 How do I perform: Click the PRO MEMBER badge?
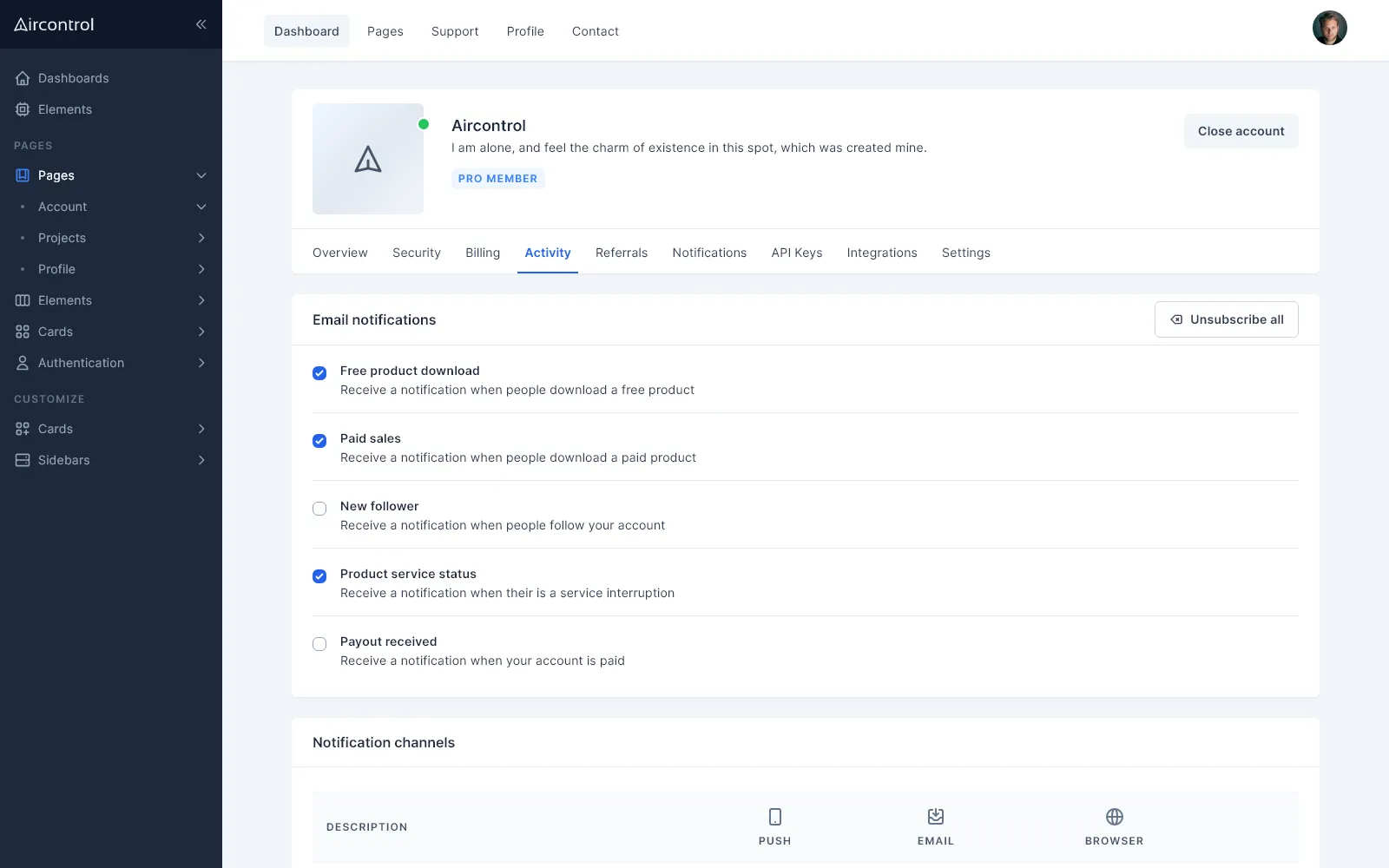[498, 179]
